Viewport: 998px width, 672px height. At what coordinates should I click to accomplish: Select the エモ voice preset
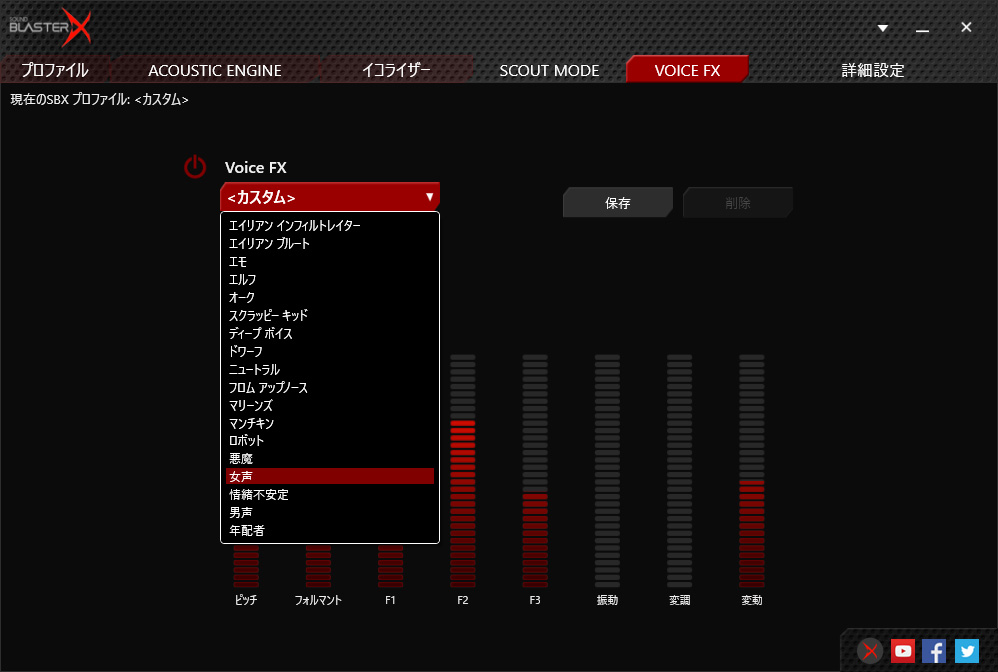[x=330, y=262]
